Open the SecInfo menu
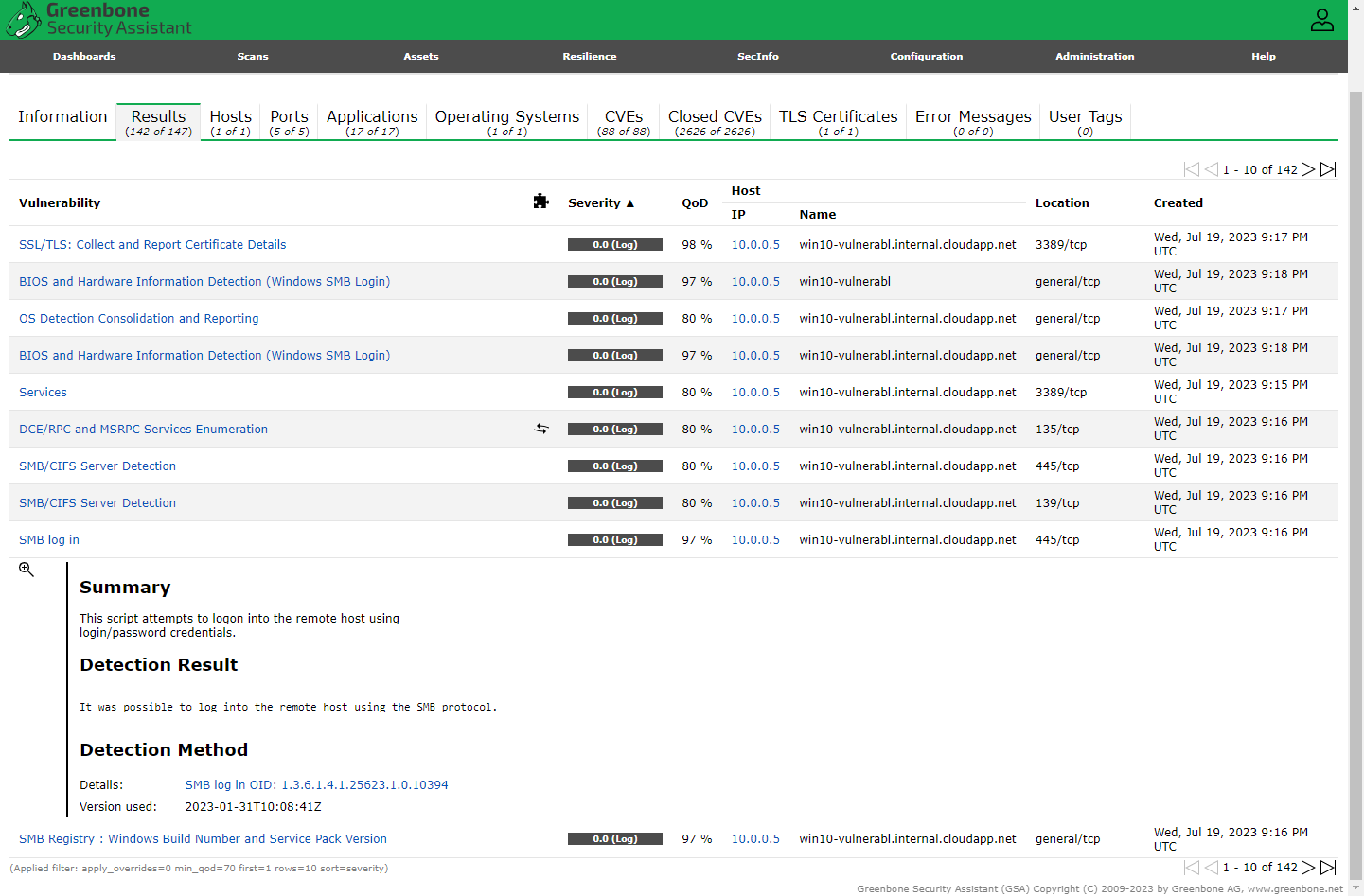 point(758,57)
